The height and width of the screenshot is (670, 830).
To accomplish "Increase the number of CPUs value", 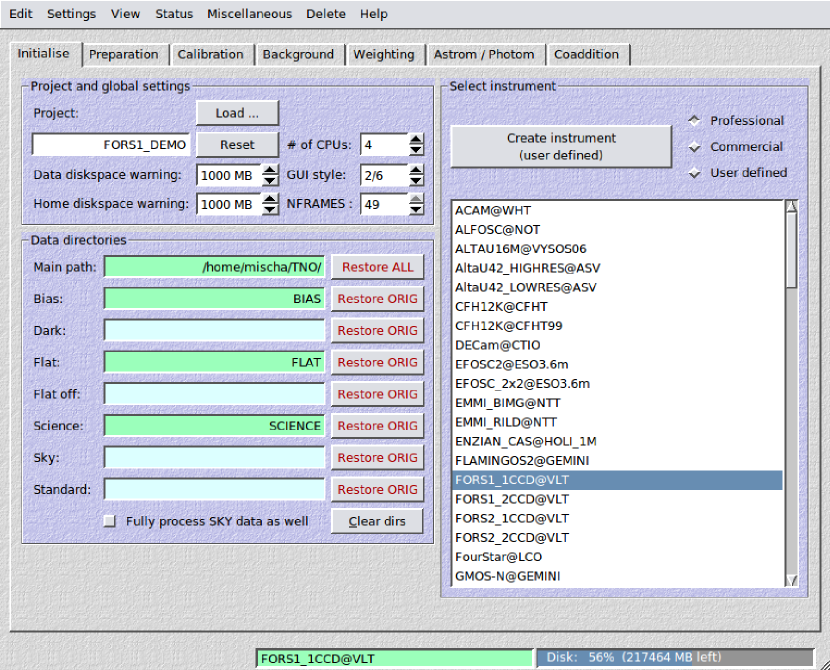I will pyautogui.click(x=416, y=139).
